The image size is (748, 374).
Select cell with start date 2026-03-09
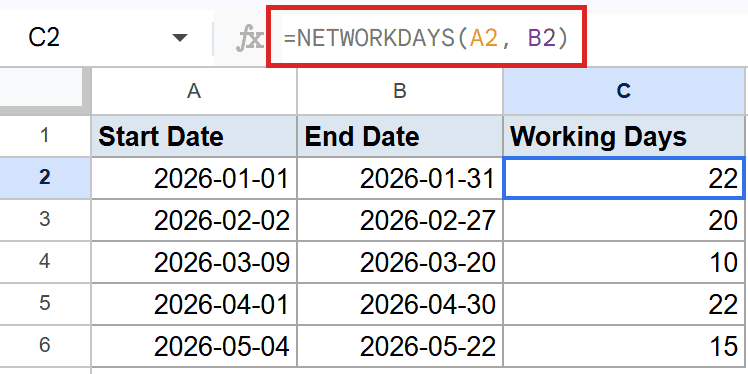(194, 262)
